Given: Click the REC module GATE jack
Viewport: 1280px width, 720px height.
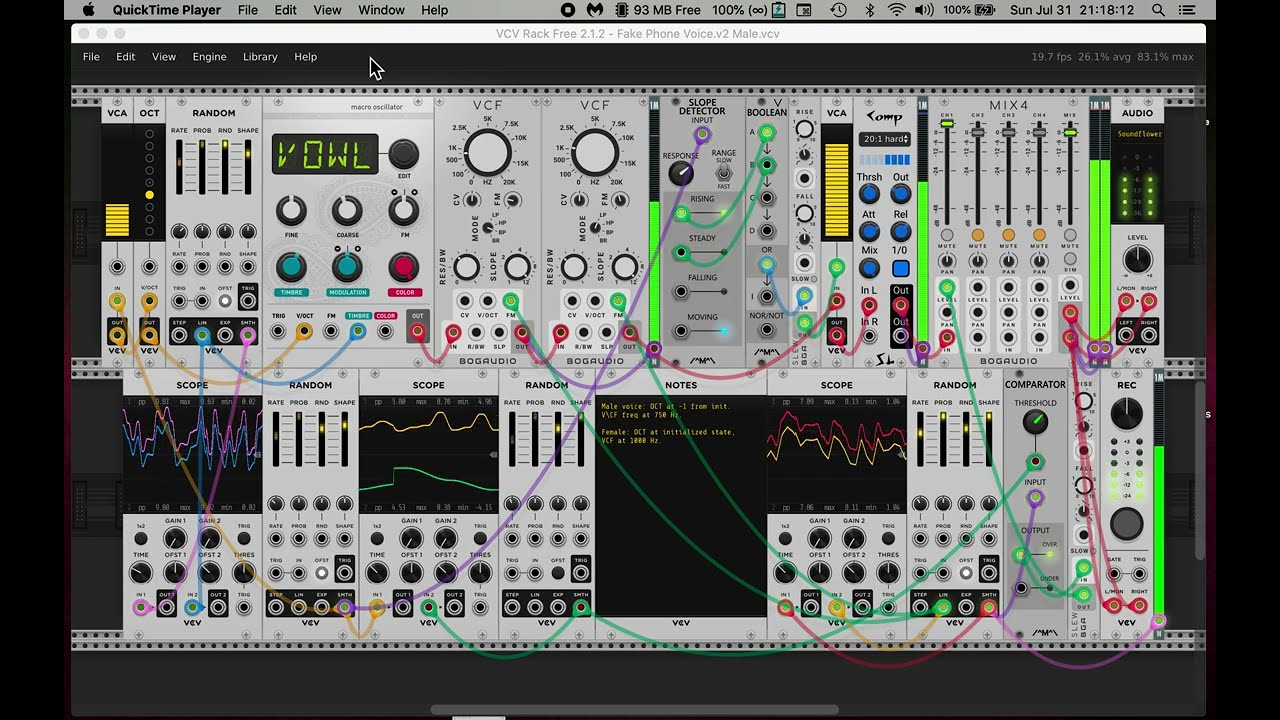Looking at the screenshot, I should point(1114,574).
